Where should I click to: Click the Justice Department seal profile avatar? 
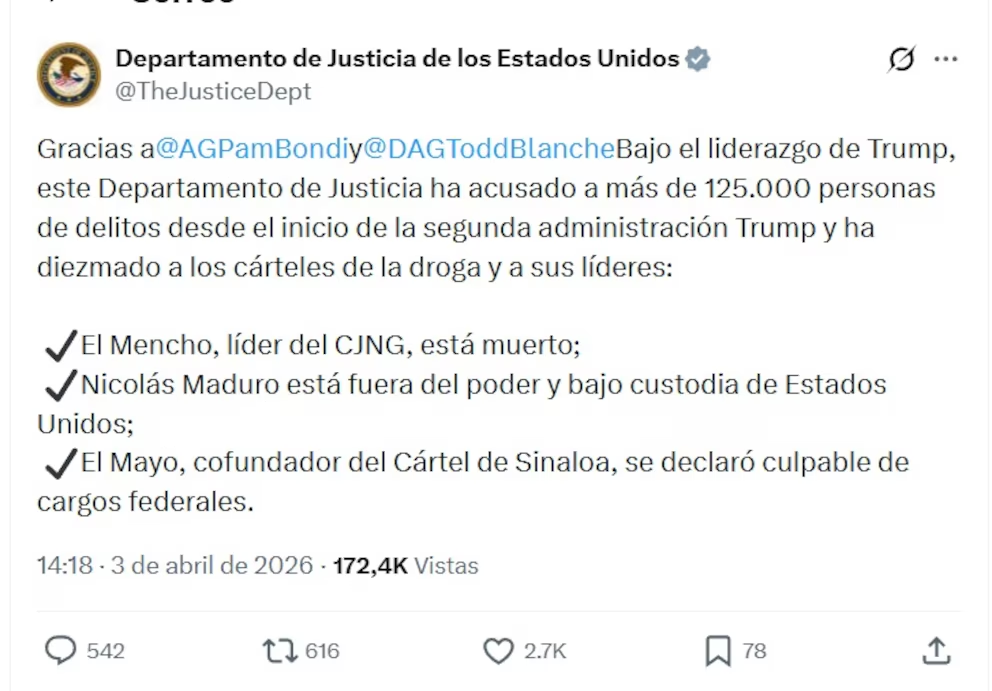69,75
